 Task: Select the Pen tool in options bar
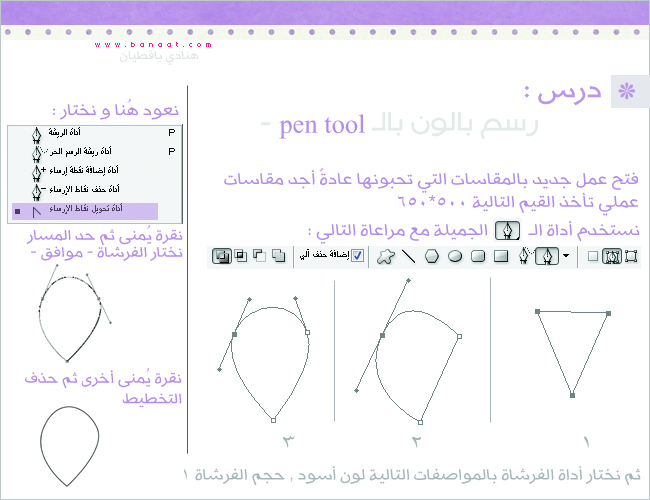point(546,256)
